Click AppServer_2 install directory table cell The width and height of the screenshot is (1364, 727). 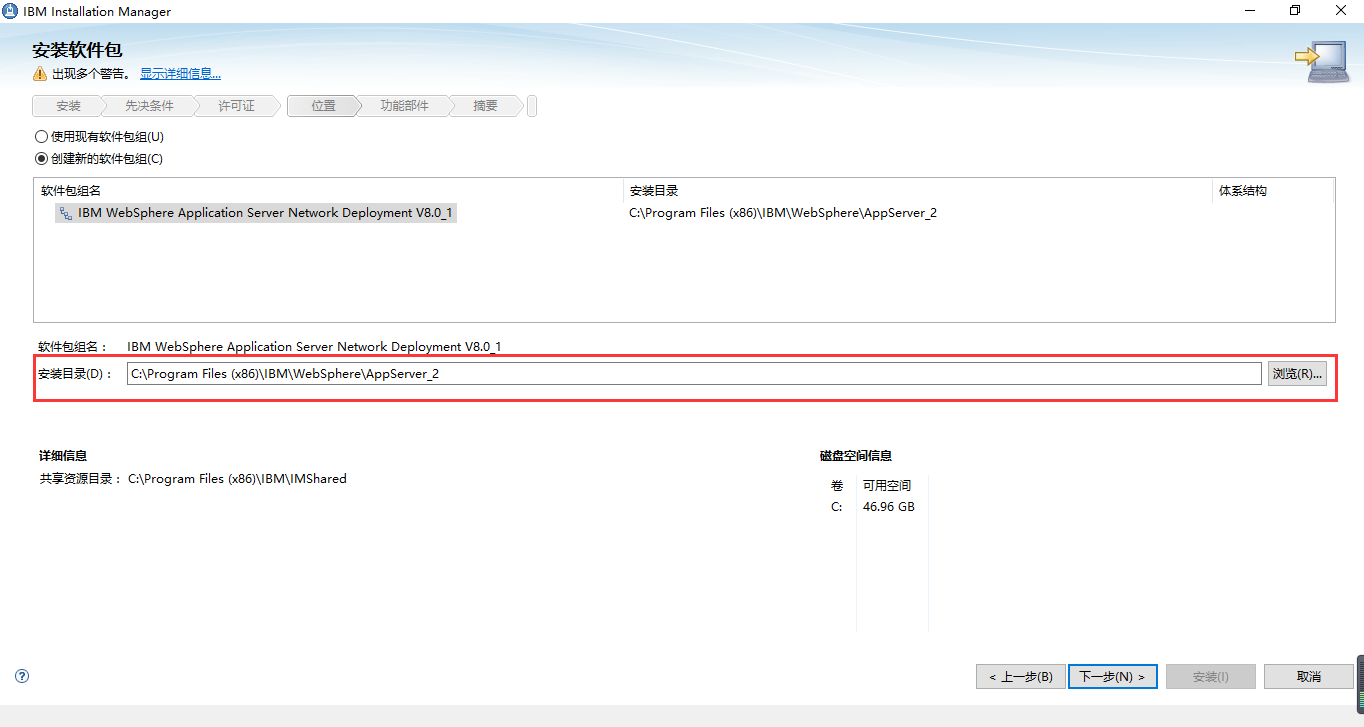(x=783, y=213)
